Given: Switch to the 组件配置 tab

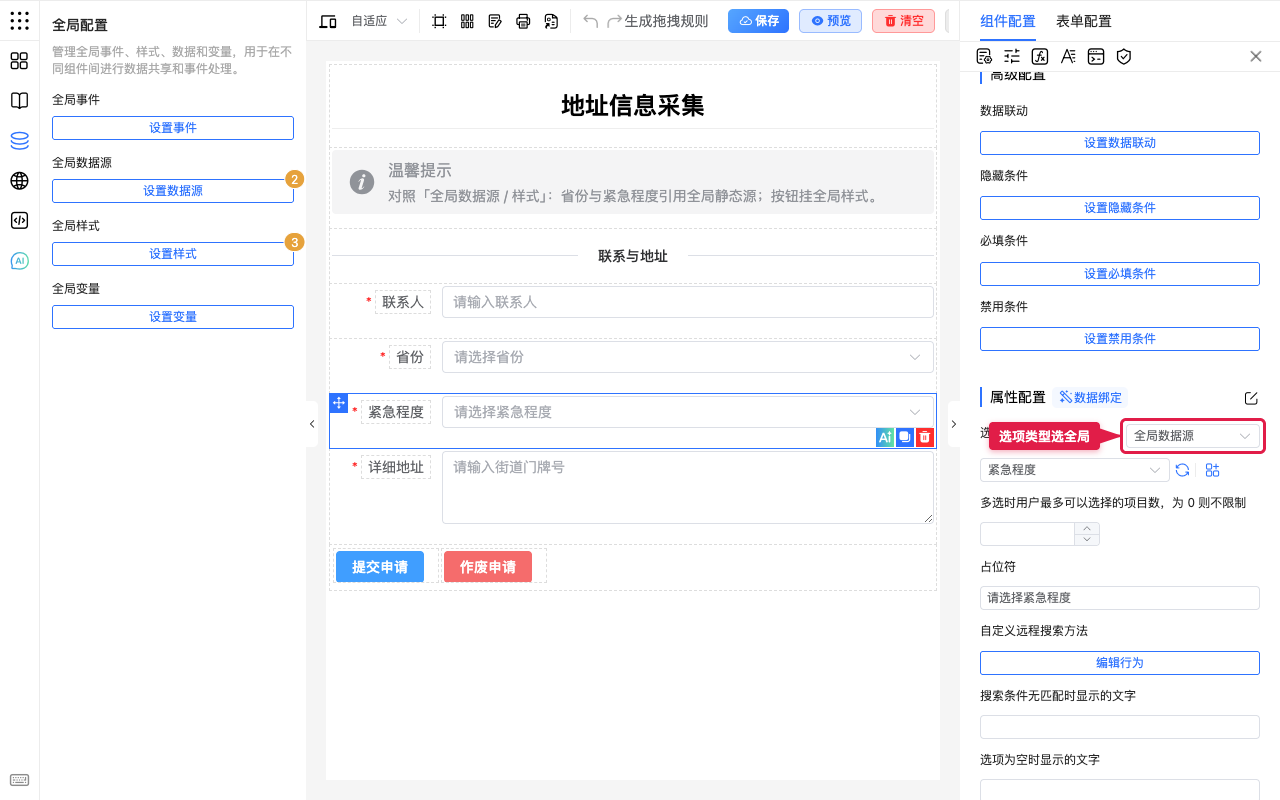Looking at the screenshot, I should pos(1008,21).
